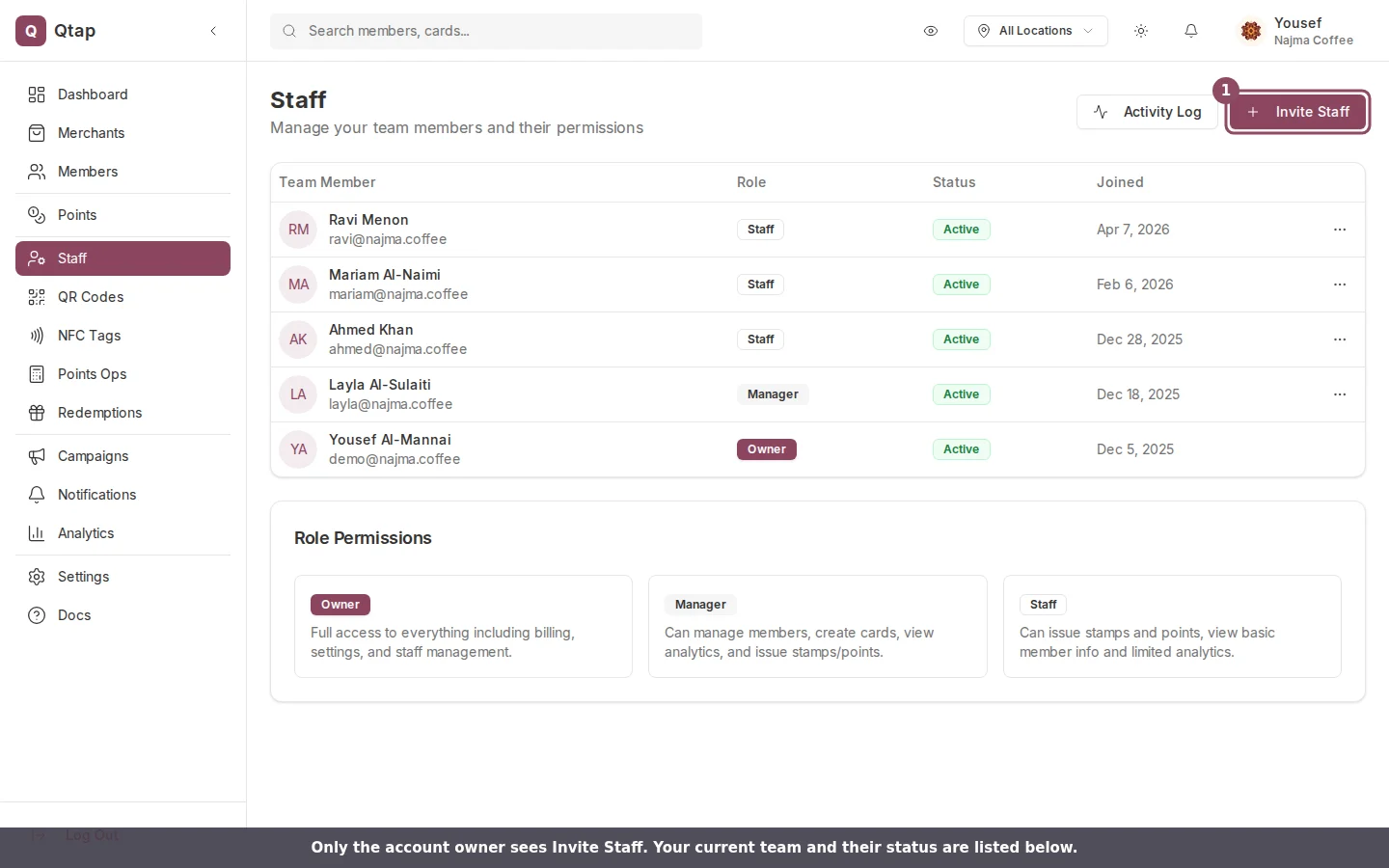The height and width of the screenshot is (868, 1389).
Task: Click the search magnifier icon
Action: coord(288,31)
